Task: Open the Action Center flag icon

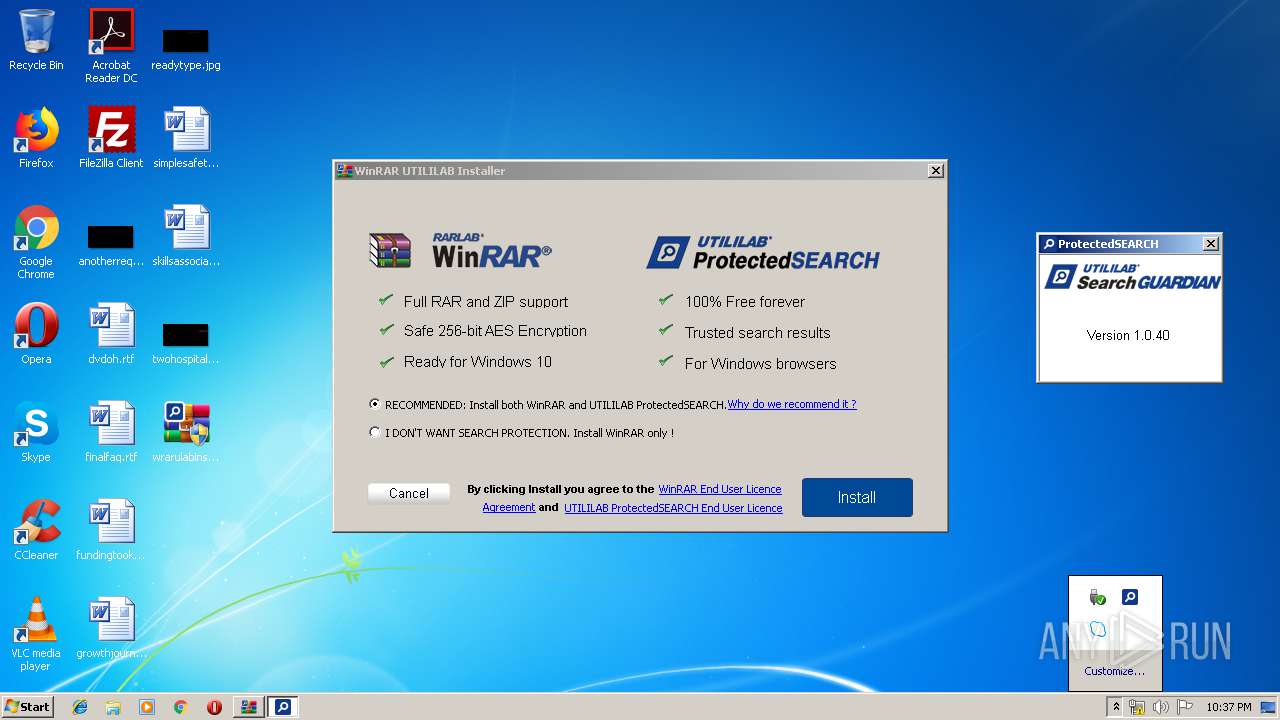Action: tap(1185, 707)
